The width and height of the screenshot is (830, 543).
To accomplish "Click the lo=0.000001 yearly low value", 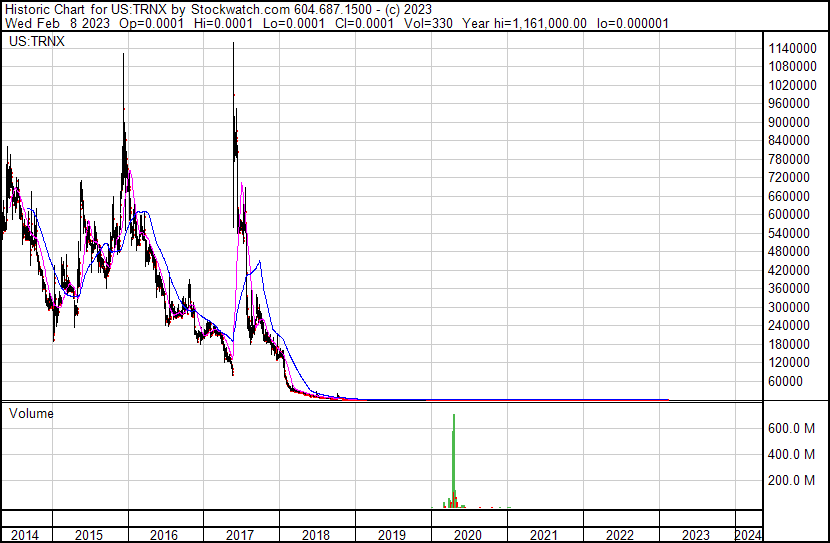I will click(633, 23).
